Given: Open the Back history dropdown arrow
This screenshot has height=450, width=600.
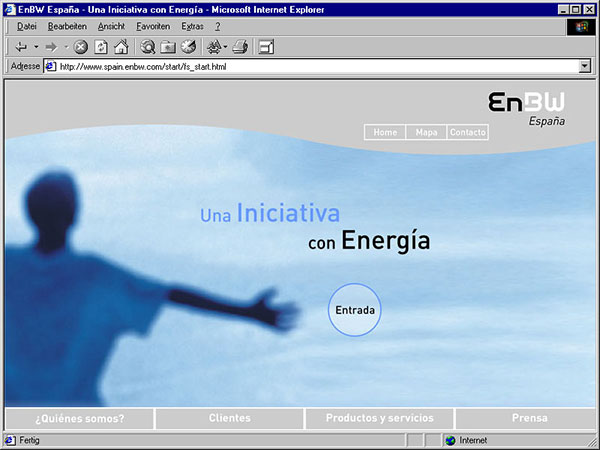Looking at the screenshot, I should coord(36,47).
